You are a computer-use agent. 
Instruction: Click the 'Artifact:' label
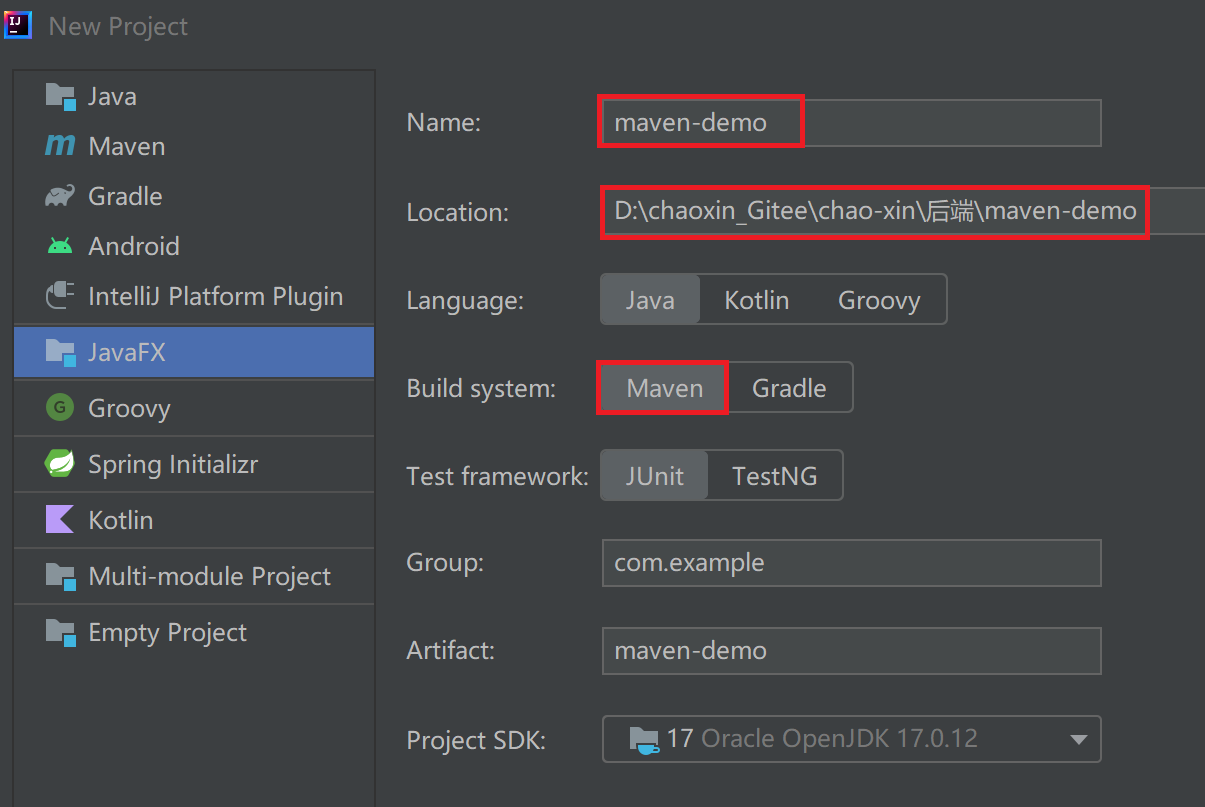pyautogui.click(x=450, y=651)
